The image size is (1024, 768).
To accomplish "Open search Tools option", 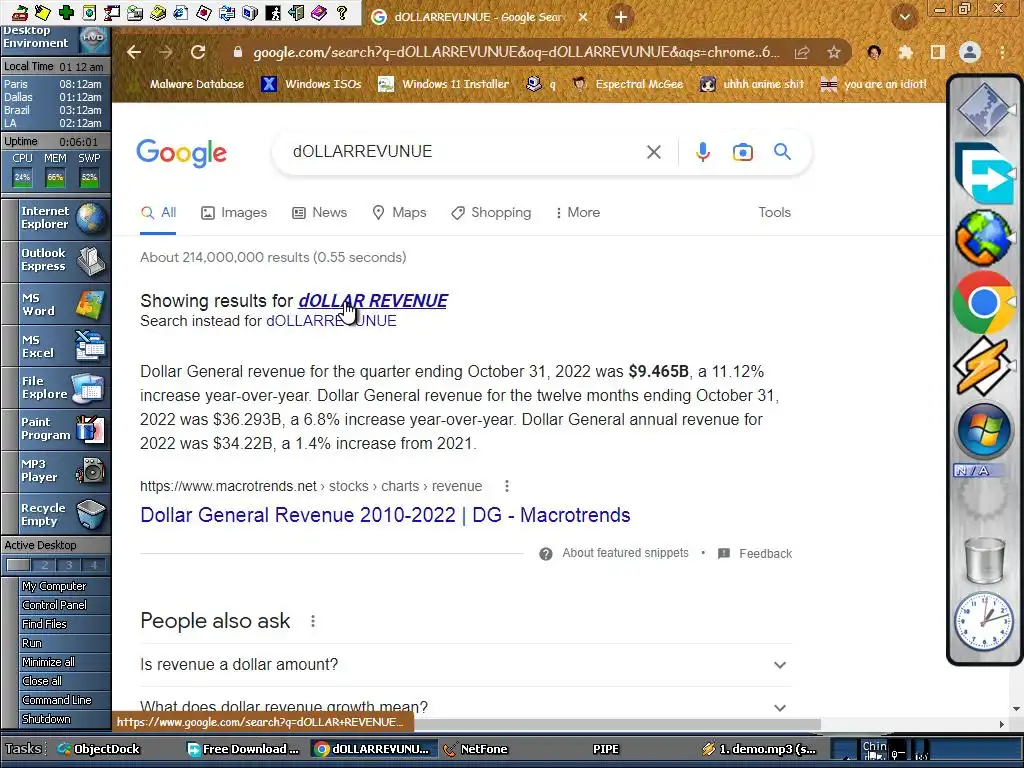I will coord(775,213).
